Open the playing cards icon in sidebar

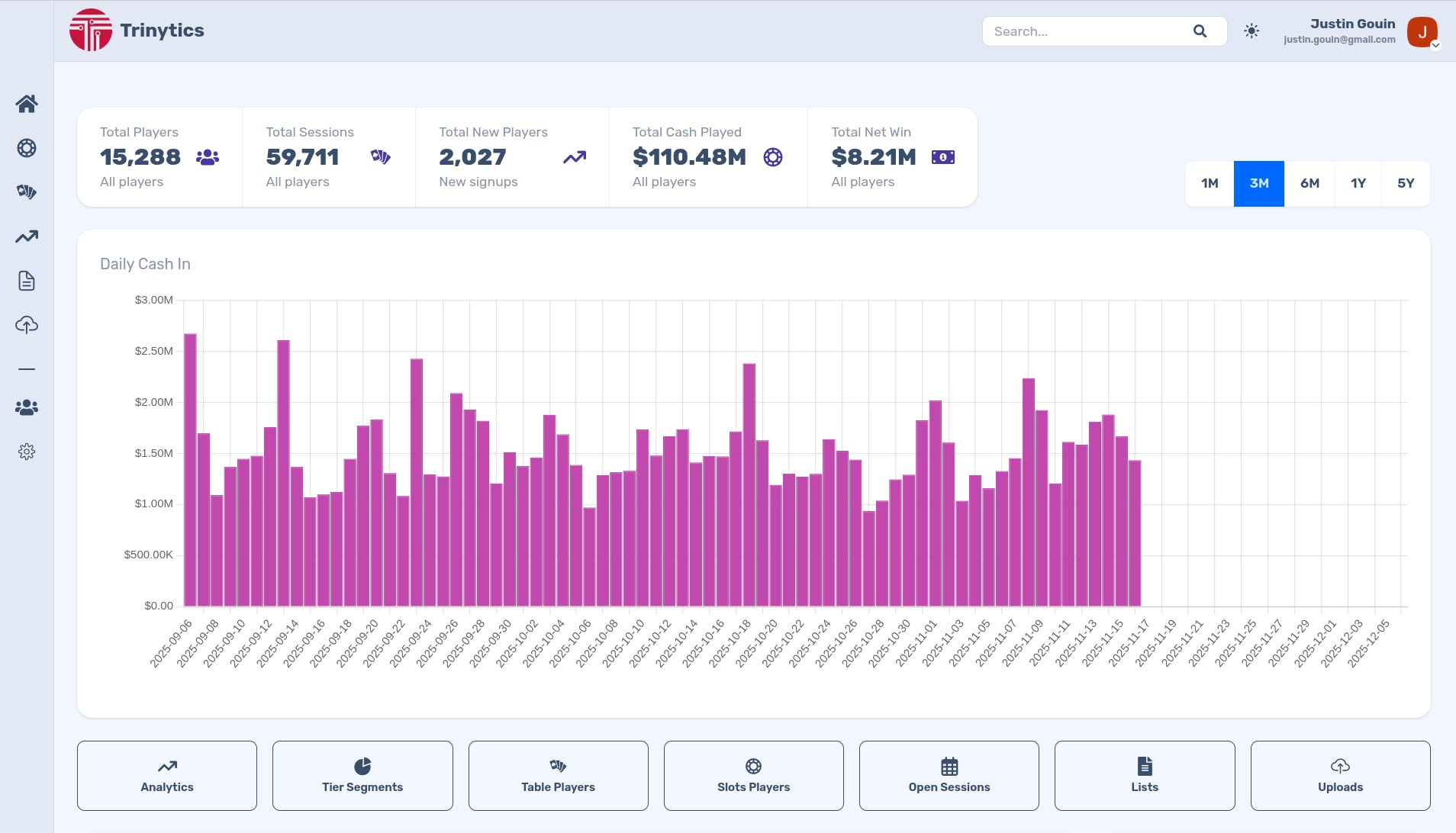27,192
